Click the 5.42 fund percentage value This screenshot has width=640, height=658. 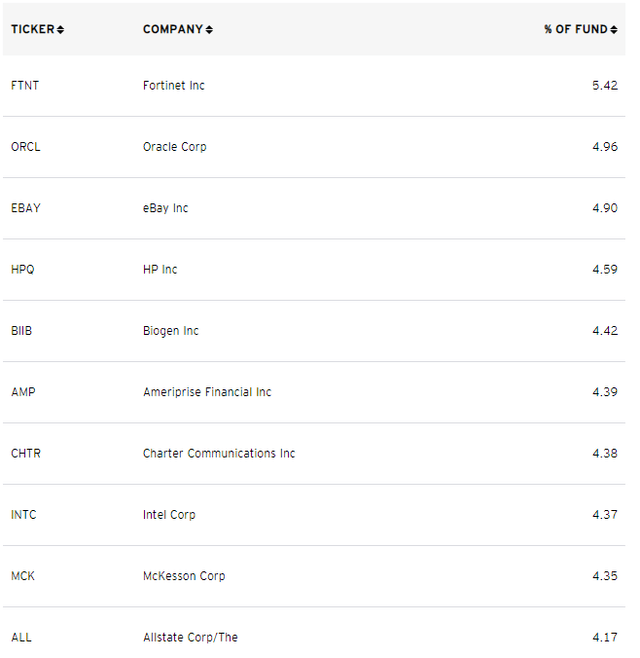605,86
